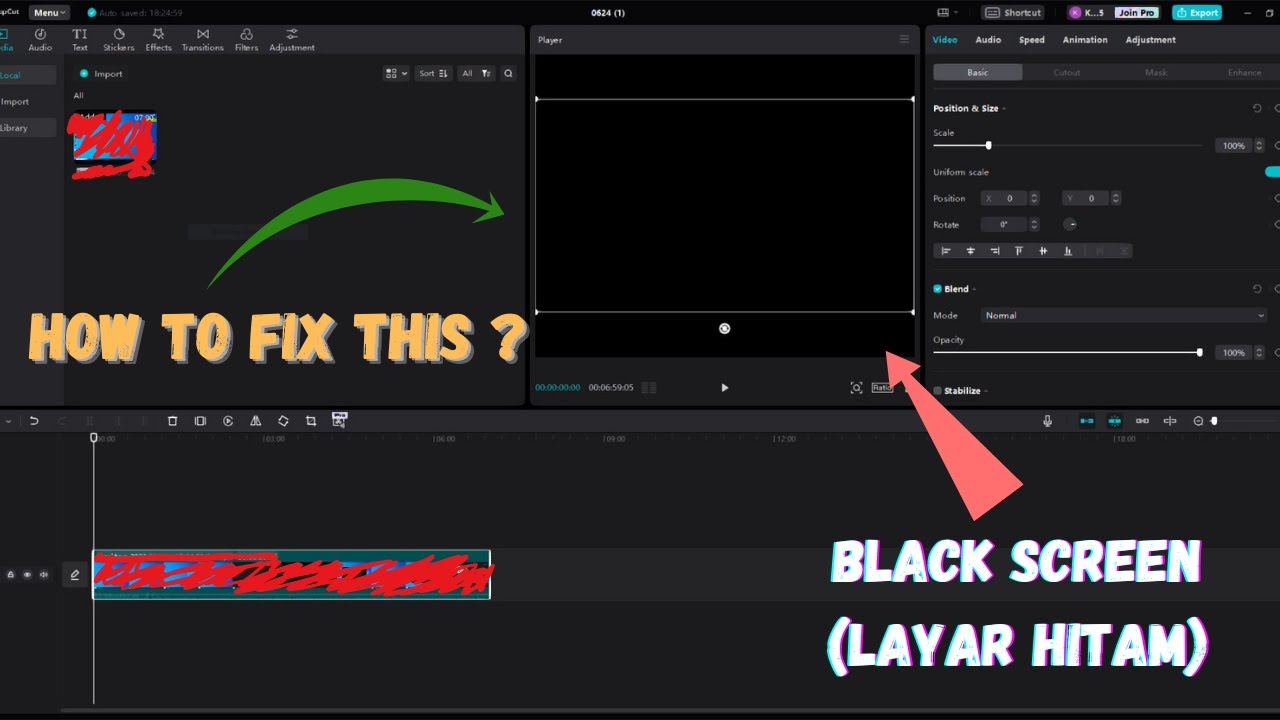The width and height of the screenshot is (1280, 720).
Task: Click the align top icon
Action: point(1019,251)
